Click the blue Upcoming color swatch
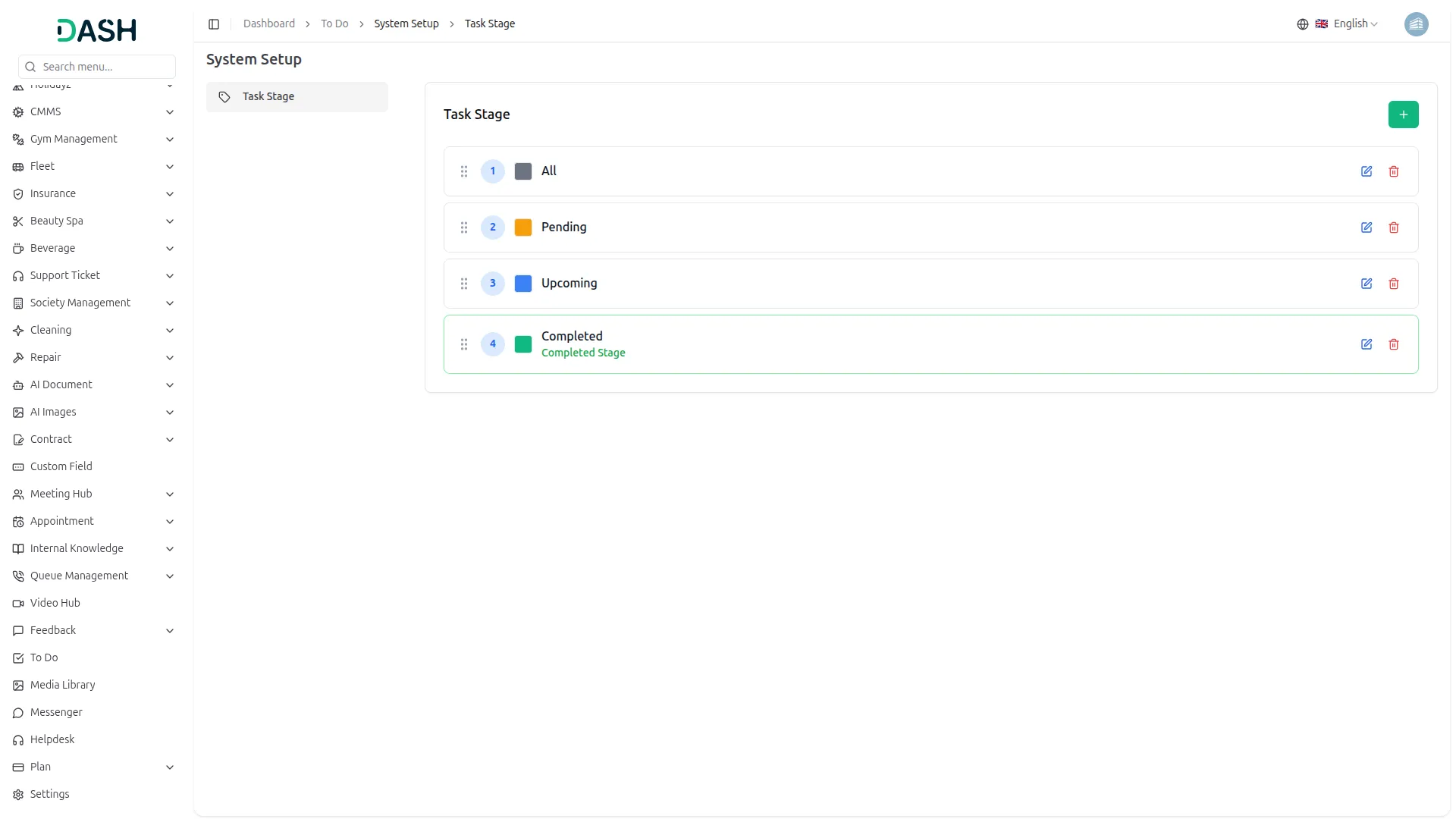 pyautogui.click(x=523, y=284)
